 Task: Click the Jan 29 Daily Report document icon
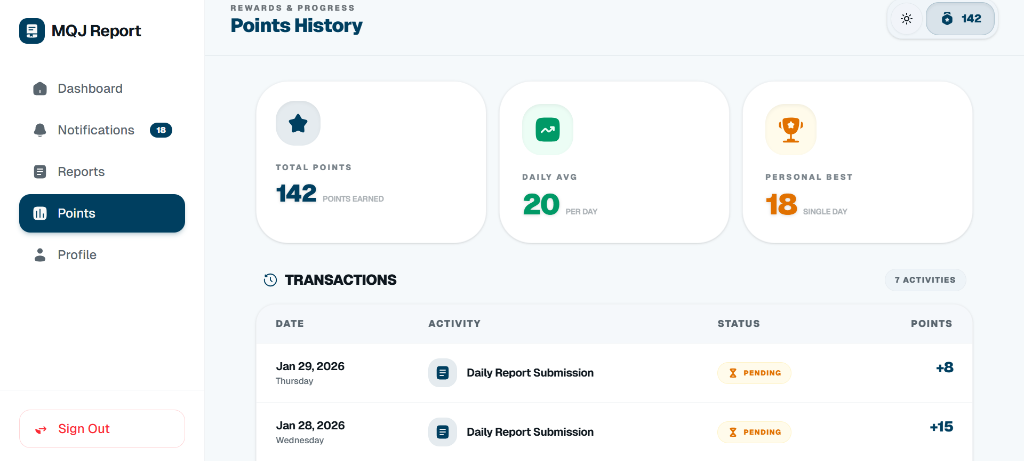pos(442,373)
